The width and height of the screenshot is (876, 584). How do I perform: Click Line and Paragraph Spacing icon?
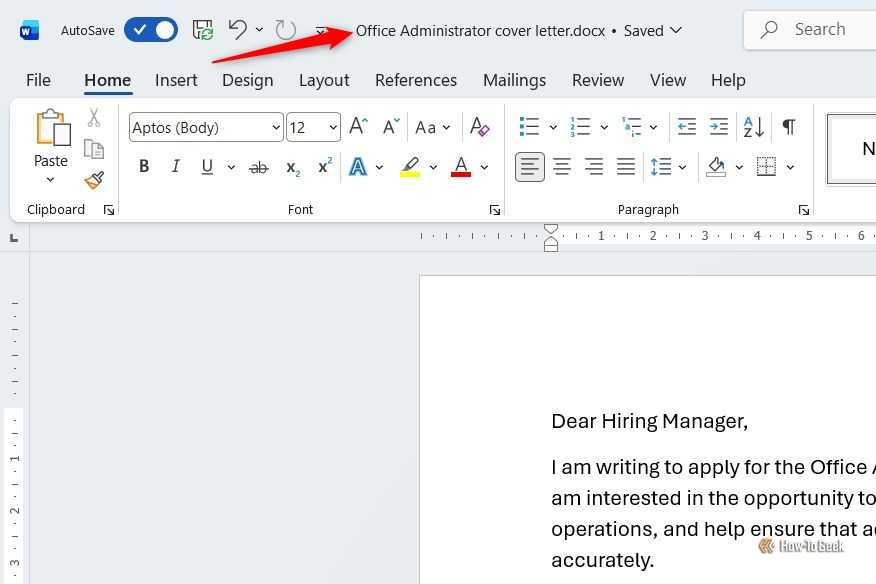[661, 167]
